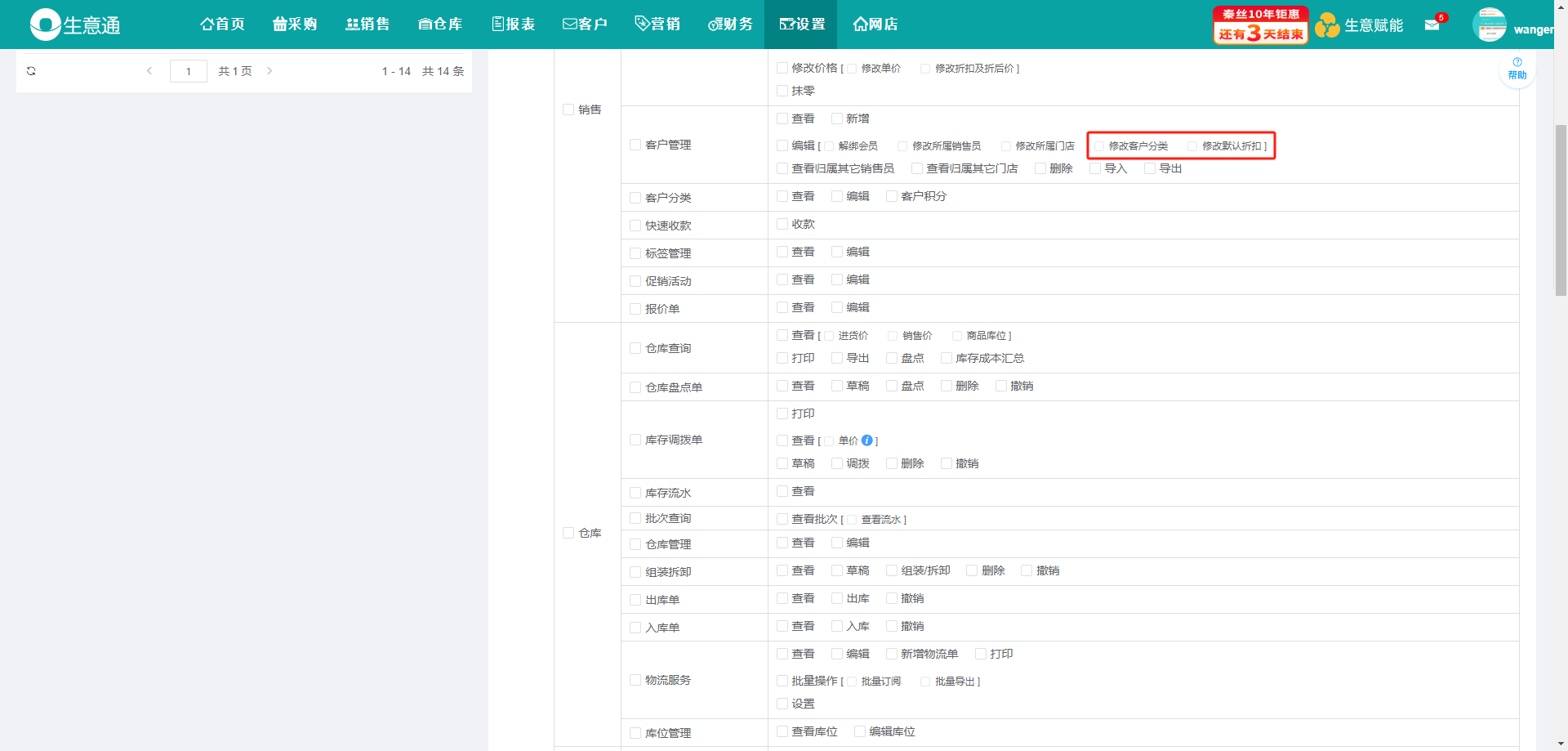Click the page number input field
The width and height of the screenshot is (1568, 751).
(x=189, y=71)
